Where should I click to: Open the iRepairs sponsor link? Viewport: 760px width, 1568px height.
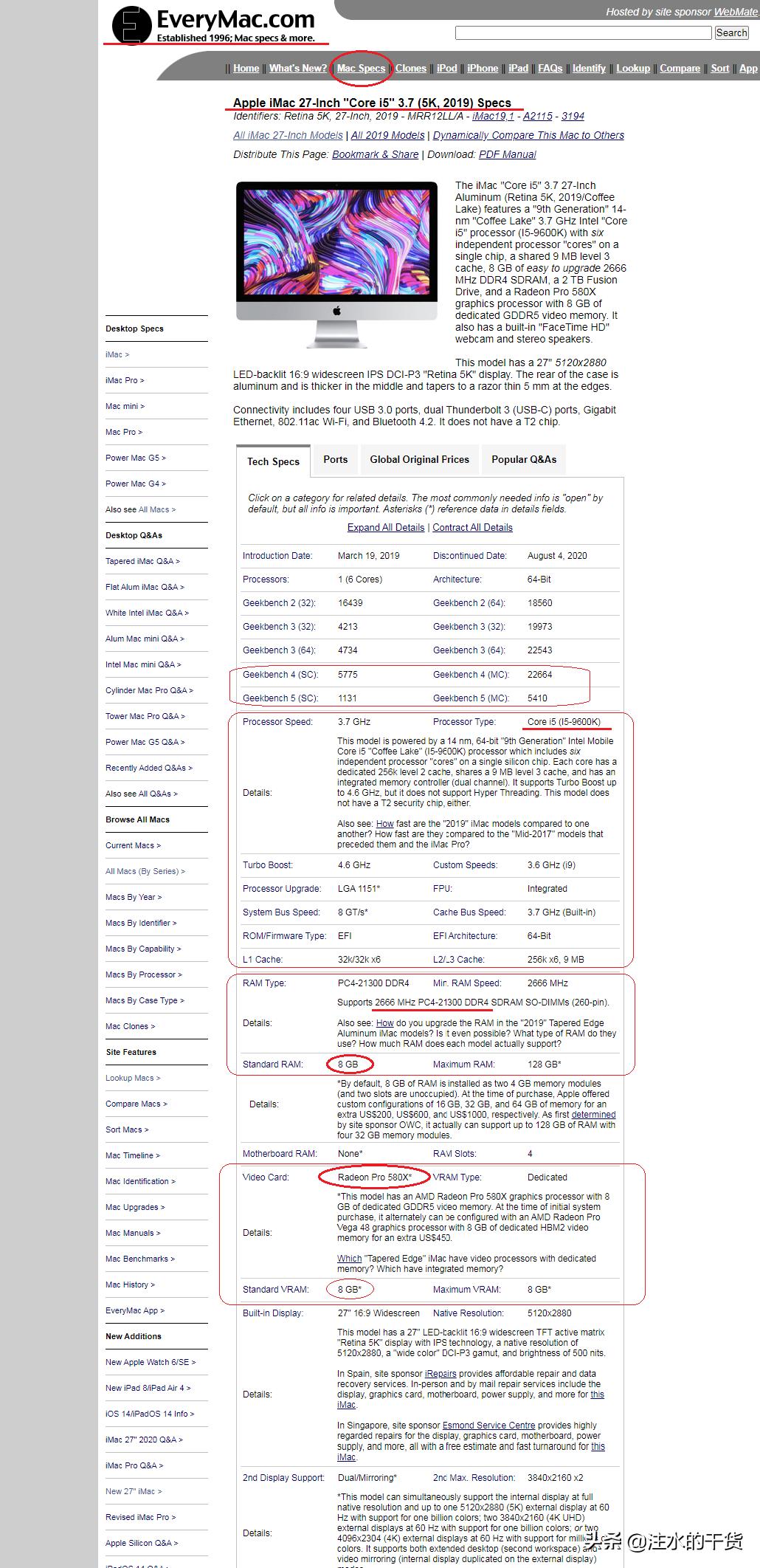pos(441,1374)
